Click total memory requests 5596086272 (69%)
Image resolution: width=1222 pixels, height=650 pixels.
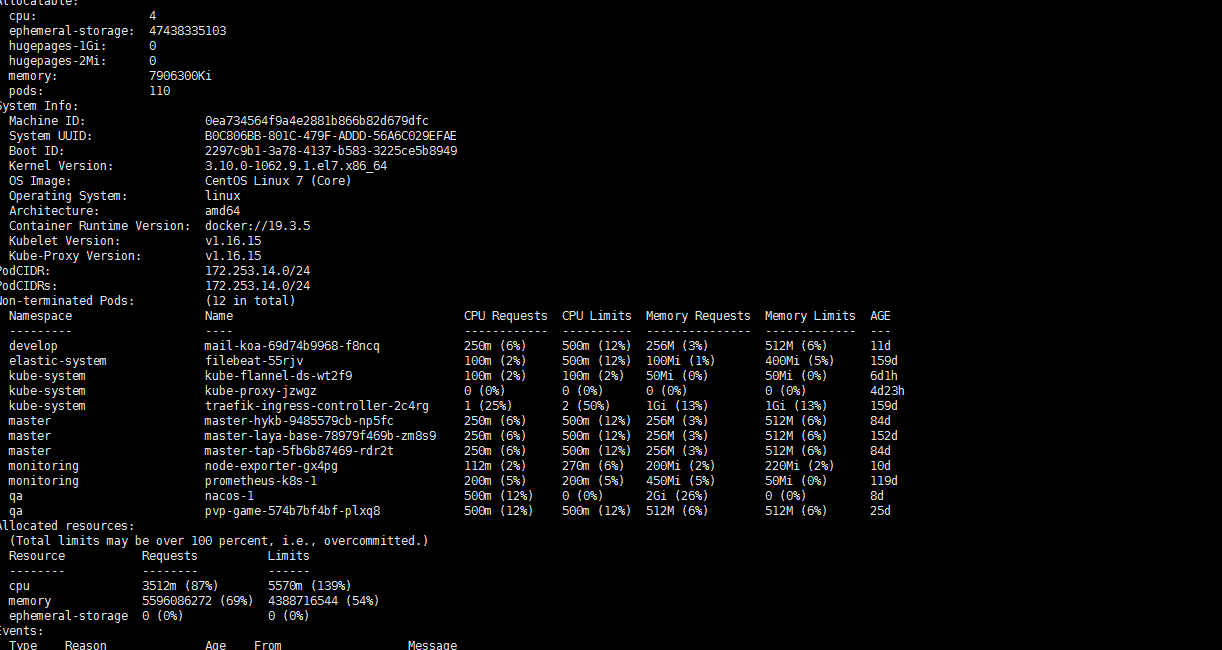coord(198,601)
